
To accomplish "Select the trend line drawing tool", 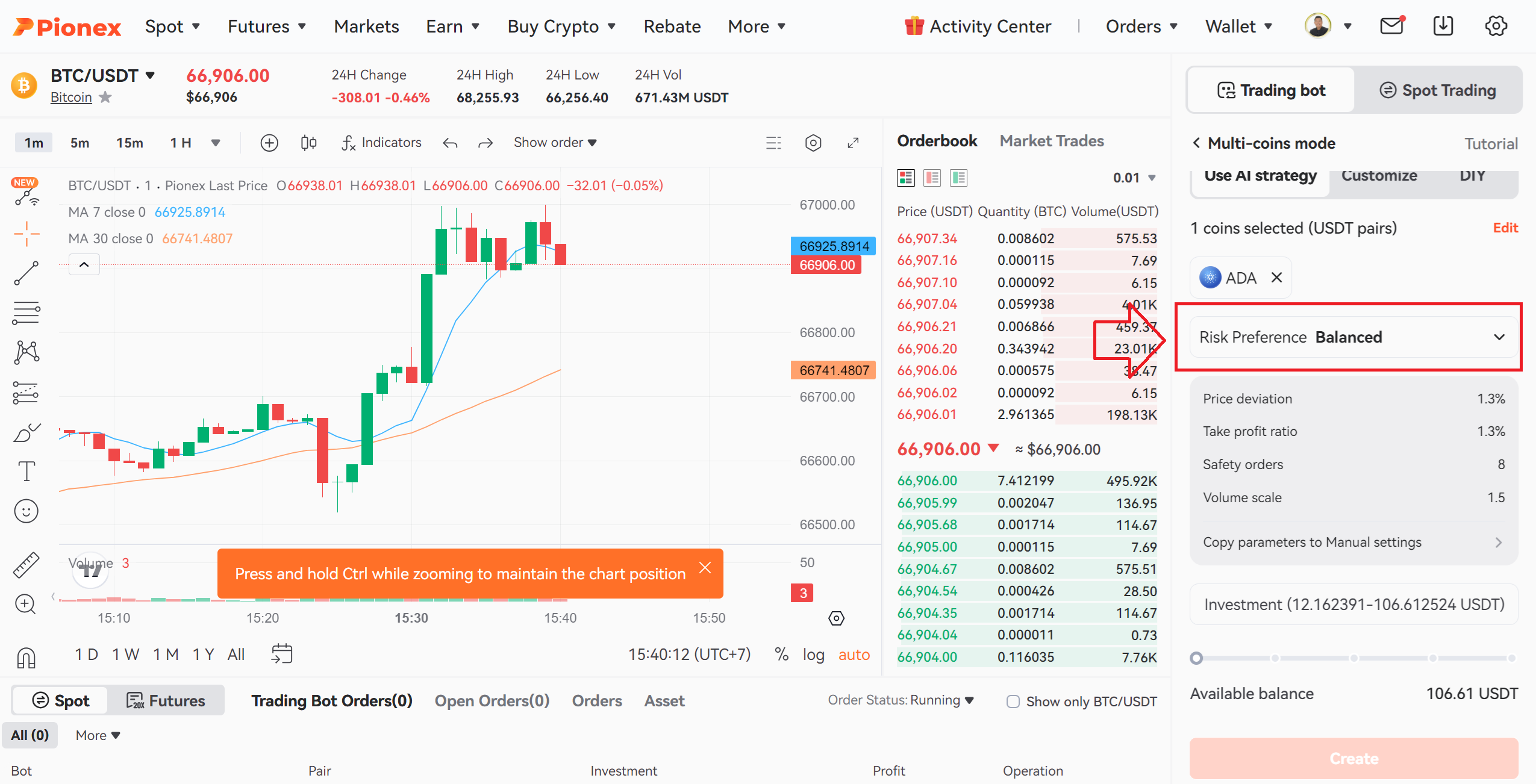I will click(27, 273).
